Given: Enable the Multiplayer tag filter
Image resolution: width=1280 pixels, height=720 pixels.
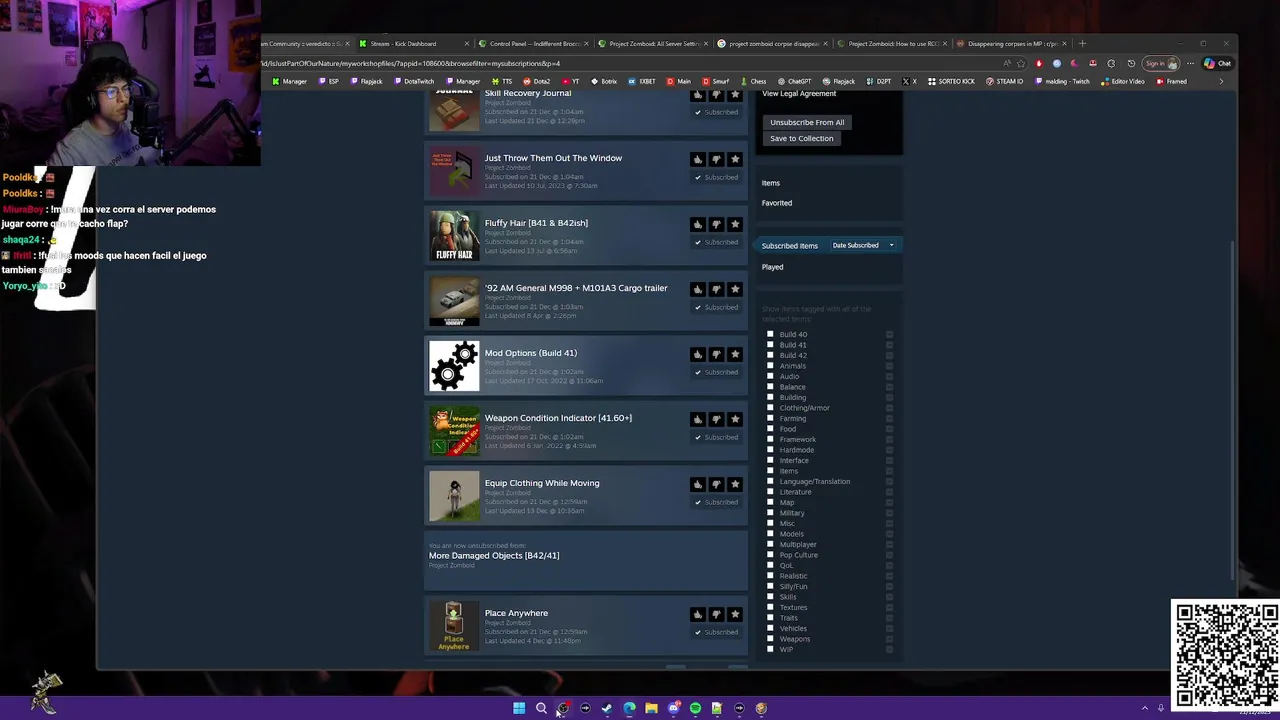Looking at the screenshot, I should tap(770, 544).
